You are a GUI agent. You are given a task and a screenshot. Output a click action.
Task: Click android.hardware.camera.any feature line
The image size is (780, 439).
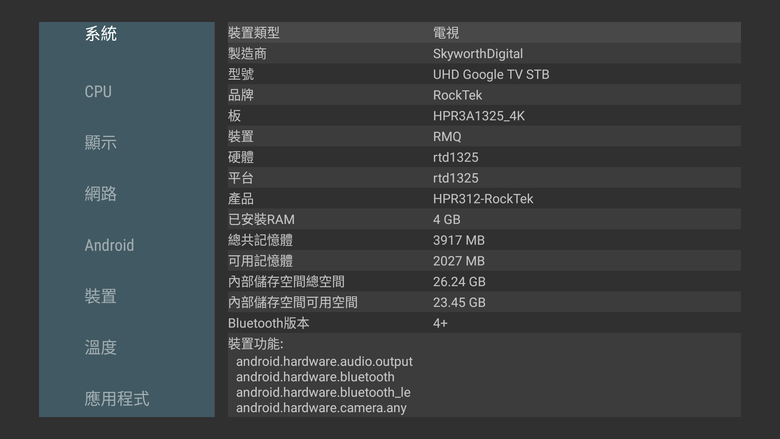tap(321, 408)
